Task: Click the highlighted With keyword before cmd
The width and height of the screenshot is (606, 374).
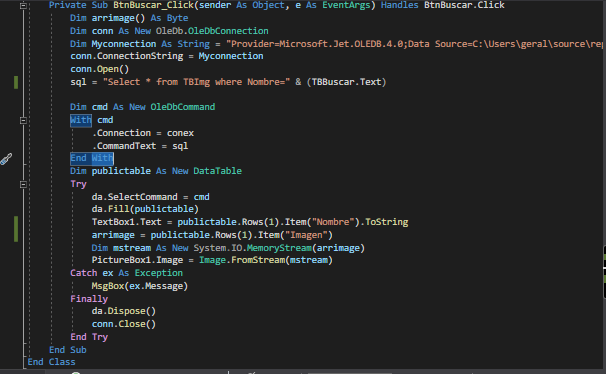Action: tap(81, 120)
